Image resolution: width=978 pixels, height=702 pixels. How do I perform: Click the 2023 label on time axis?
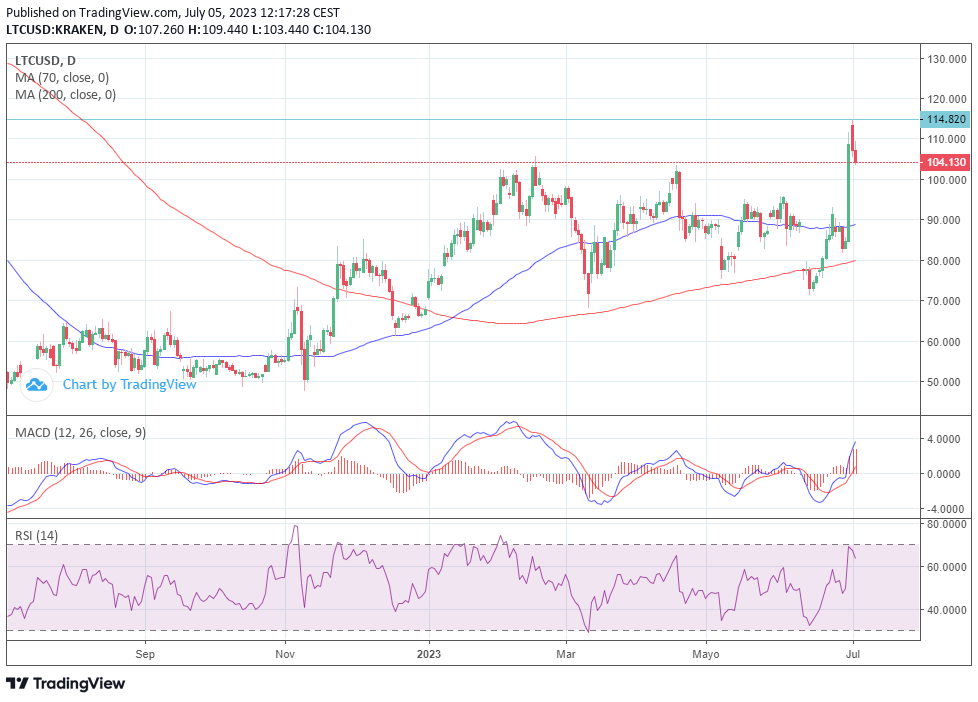click(428, 654)
